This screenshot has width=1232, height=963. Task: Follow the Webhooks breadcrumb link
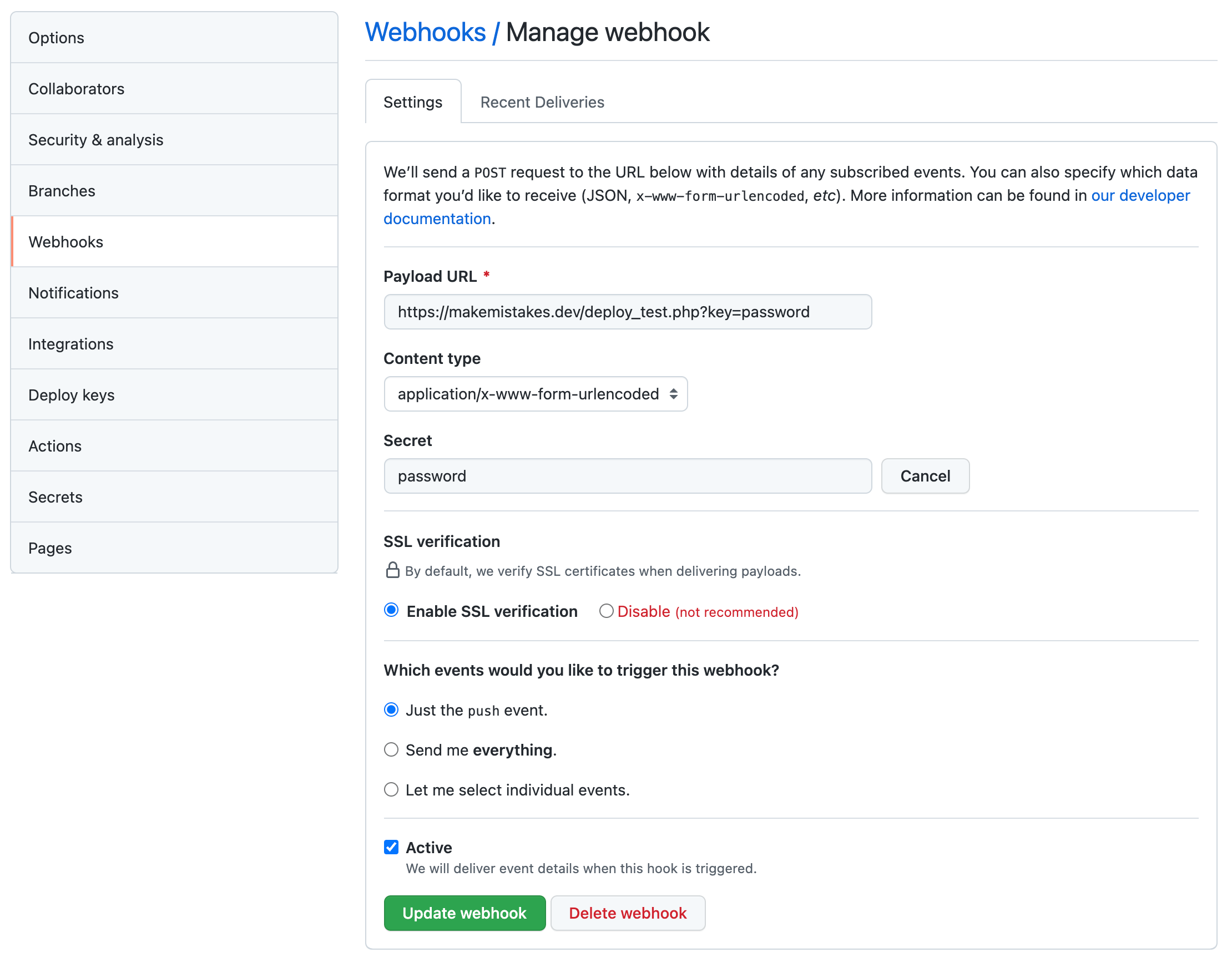coord(425,32)
